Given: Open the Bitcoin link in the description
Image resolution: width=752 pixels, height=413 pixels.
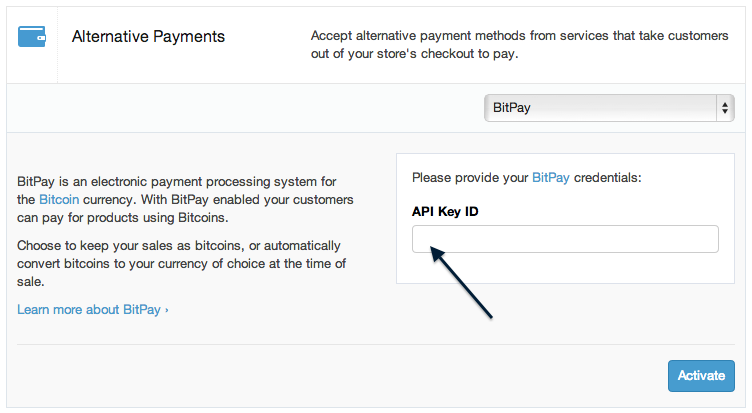Looking at the screenshot, I should pyautogui.click(x=59, y=200).
